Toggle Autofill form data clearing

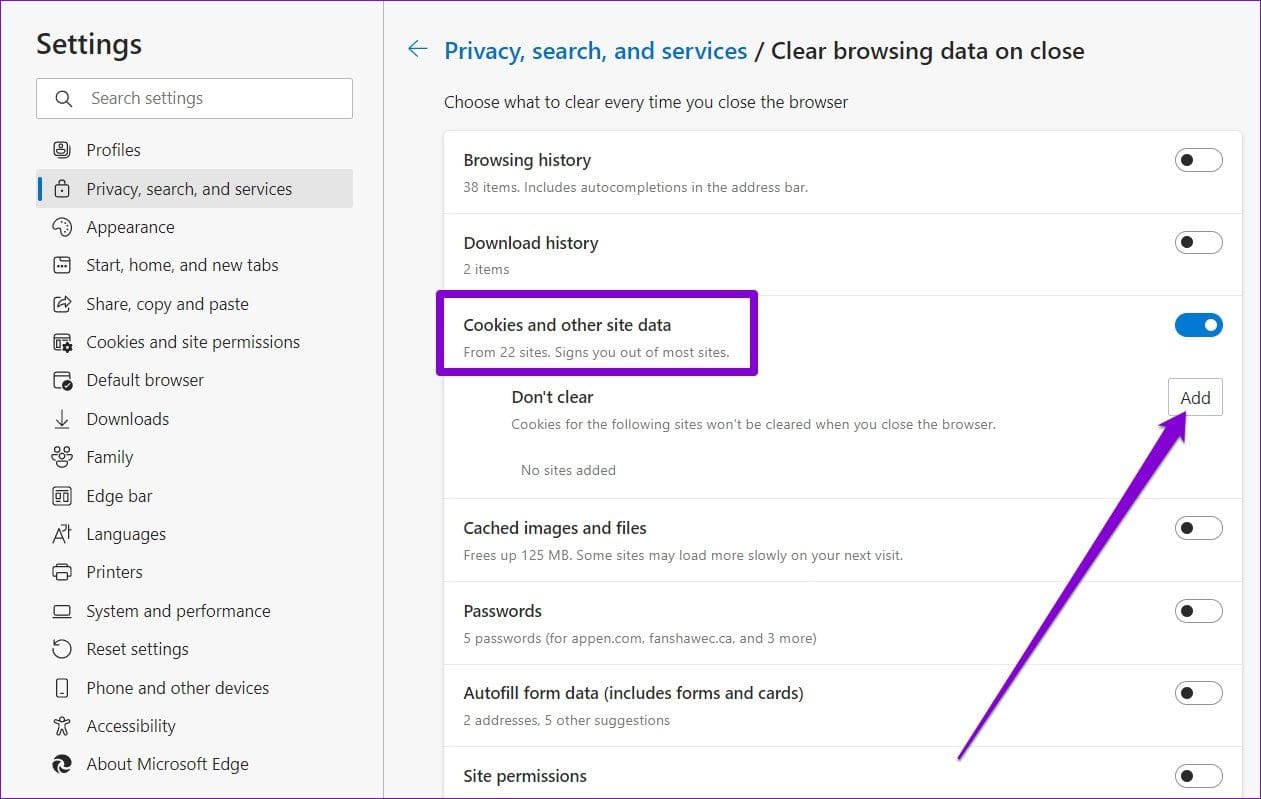tap(1198, 693)
